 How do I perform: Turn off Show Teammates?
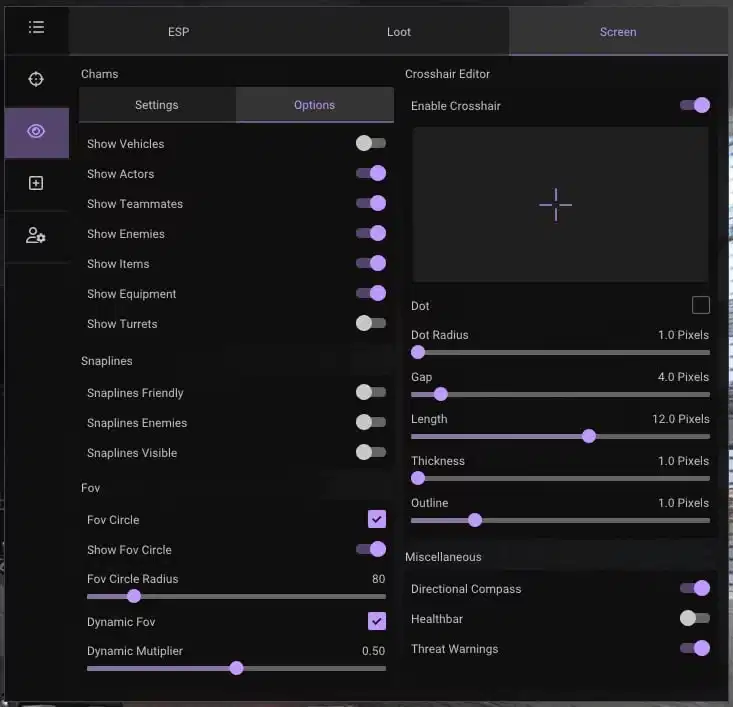371,203
